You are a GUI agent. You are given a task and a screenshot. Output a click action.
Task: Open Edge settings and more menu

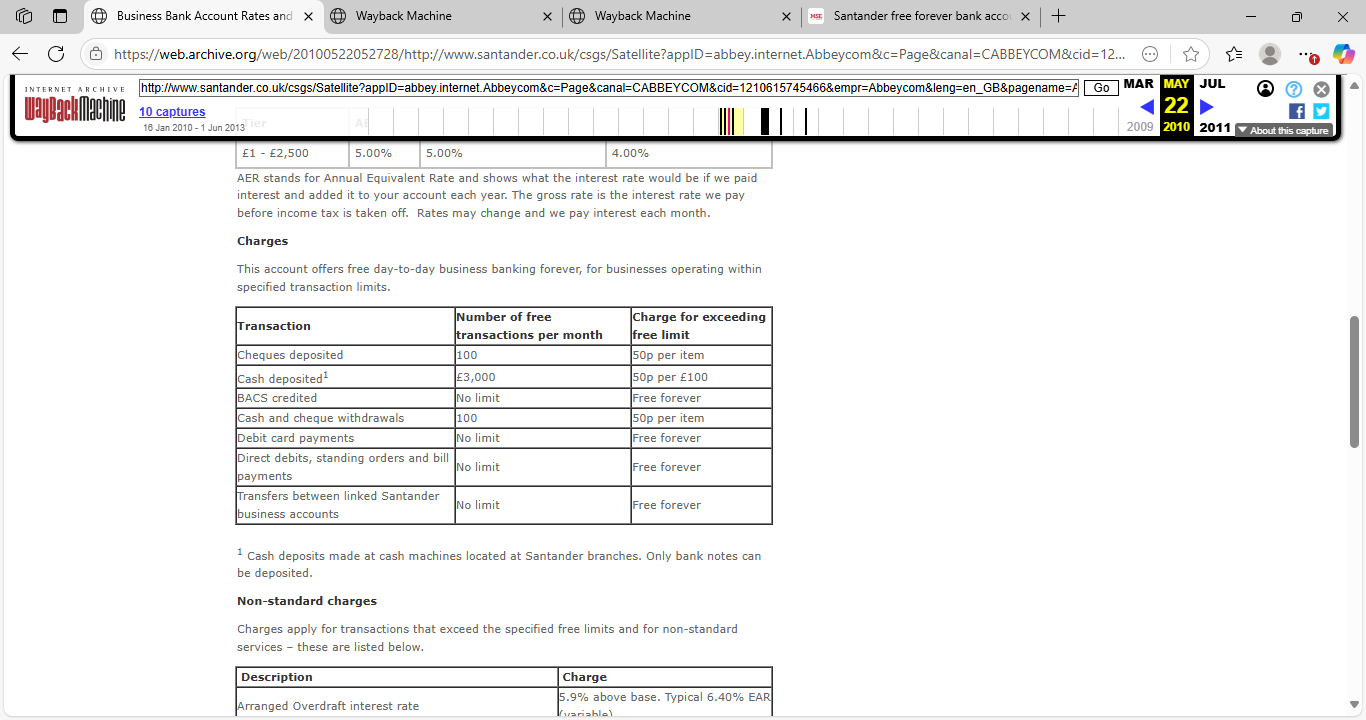(x=1305, y=54)
